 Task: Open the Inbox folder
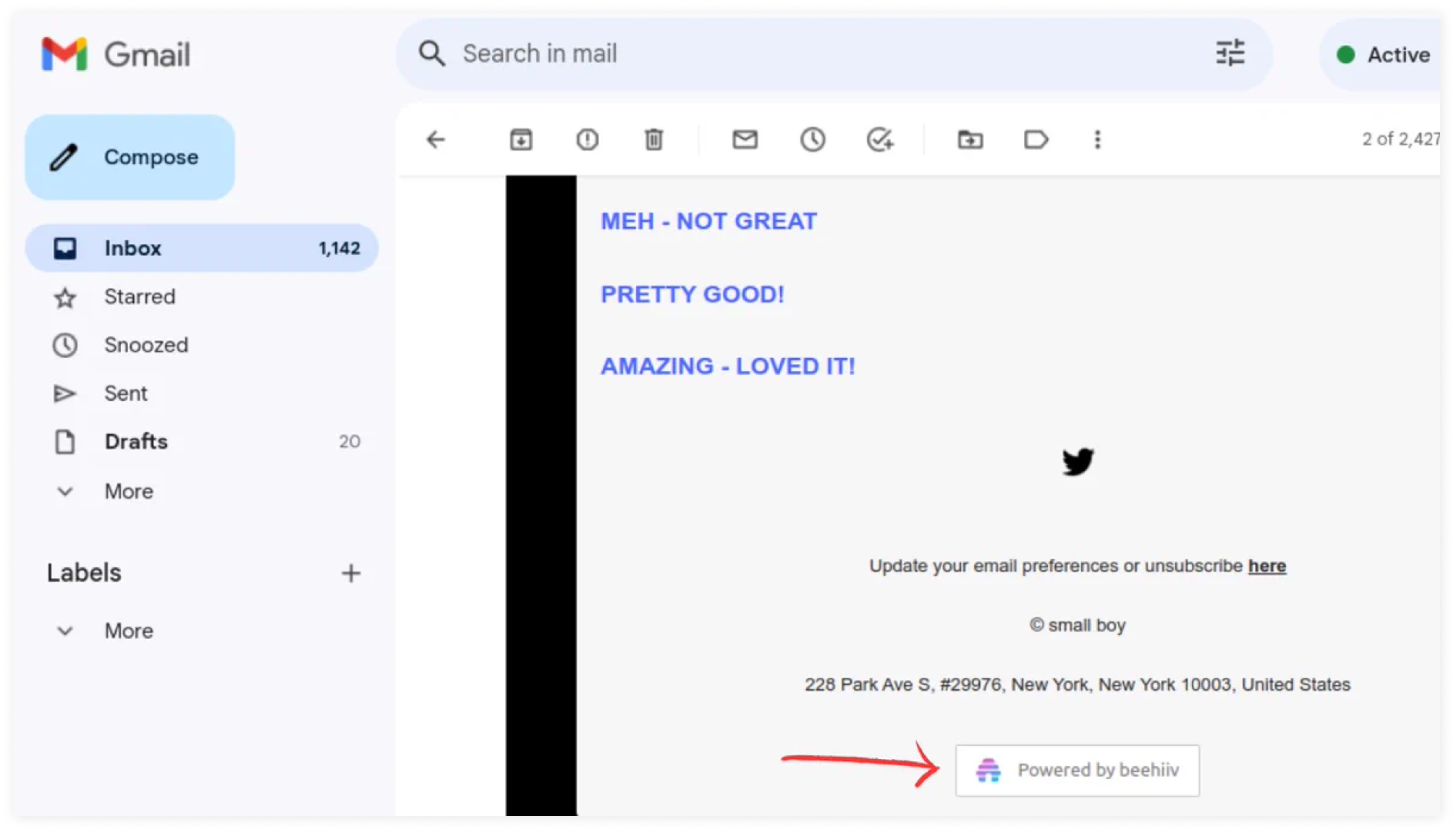click(132, 248)
